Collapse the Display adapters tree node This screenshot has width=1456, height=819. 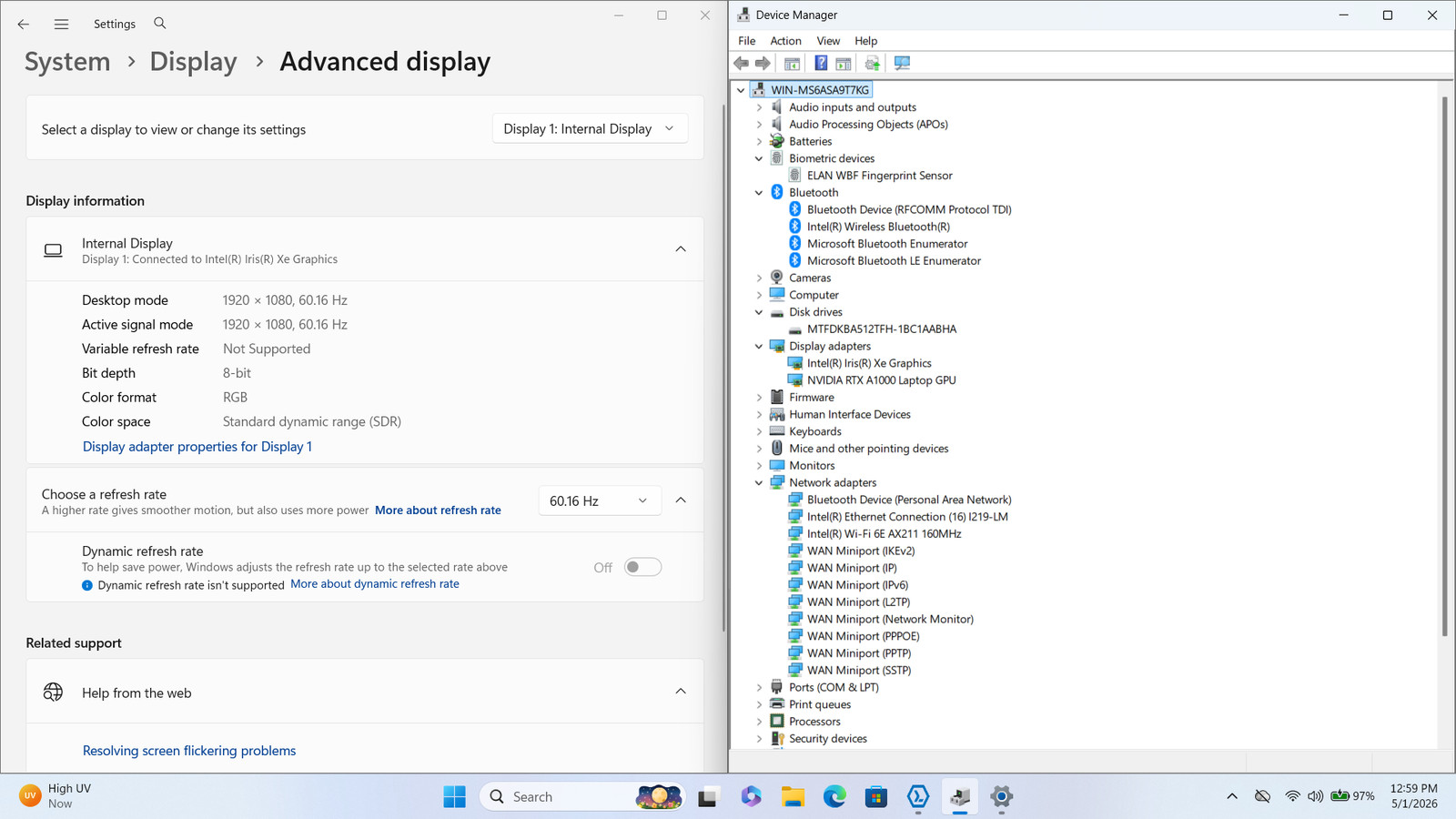[x=759, y=347]
